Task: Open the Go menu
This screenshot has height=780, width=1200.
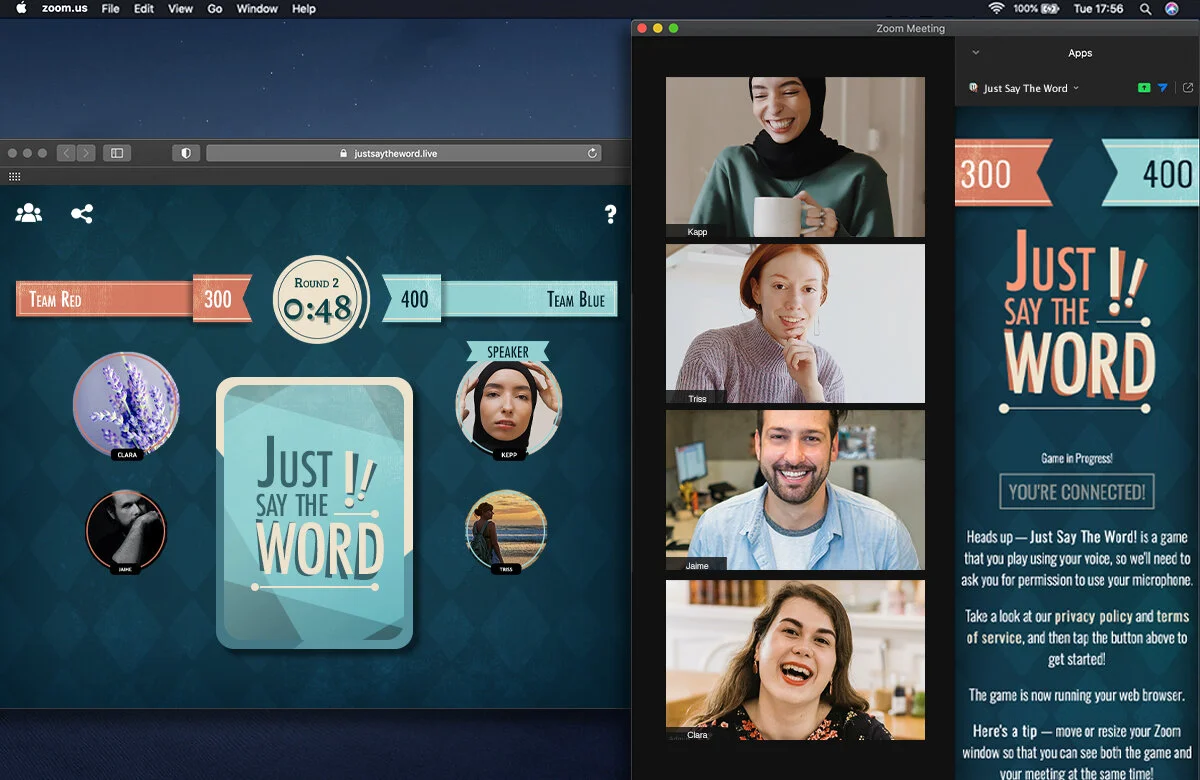Action: (x=215, y=8)
